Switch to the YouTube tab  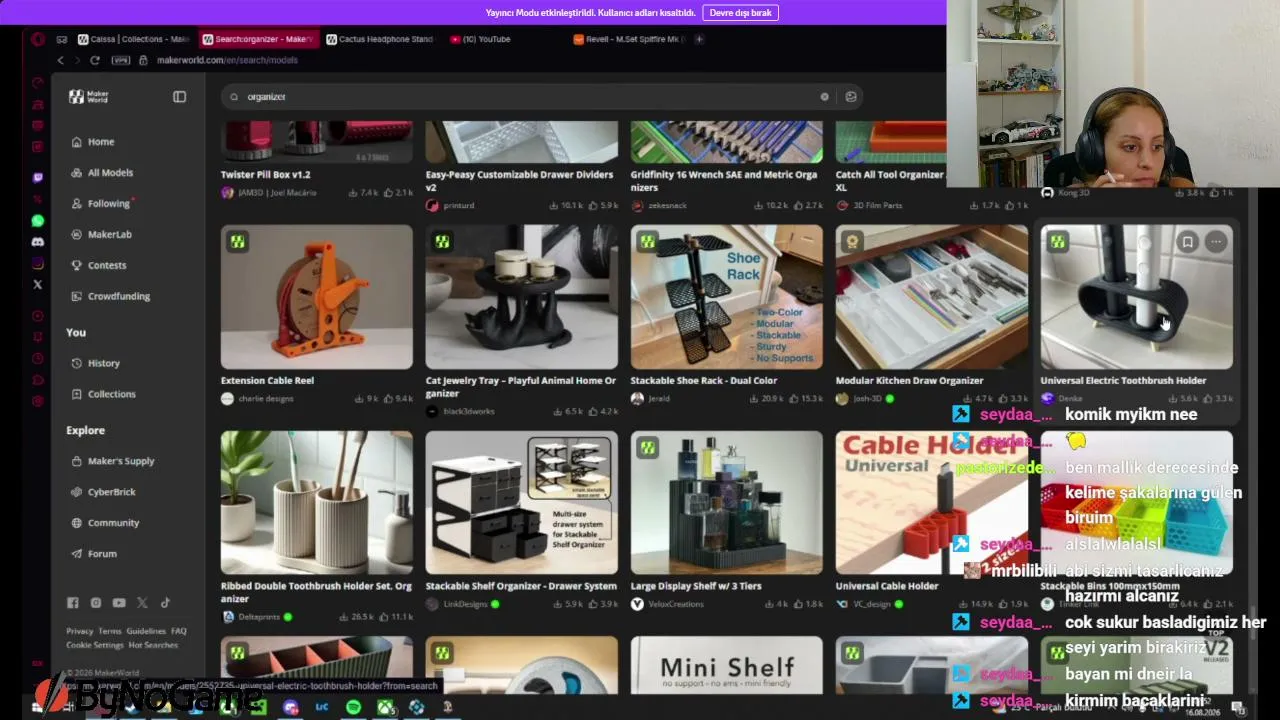(x=480, y=39)
